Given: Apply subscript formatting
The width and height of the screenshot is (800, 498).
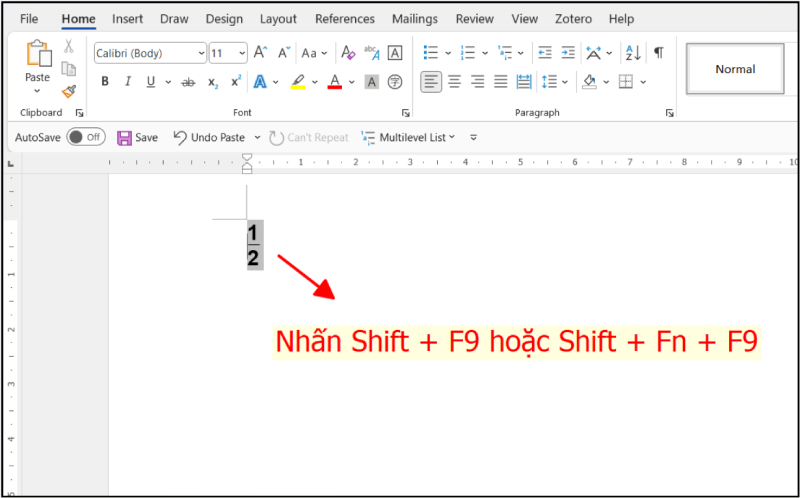Looking at the screenshot, I should pyautogui.click(x=213, y=82).
